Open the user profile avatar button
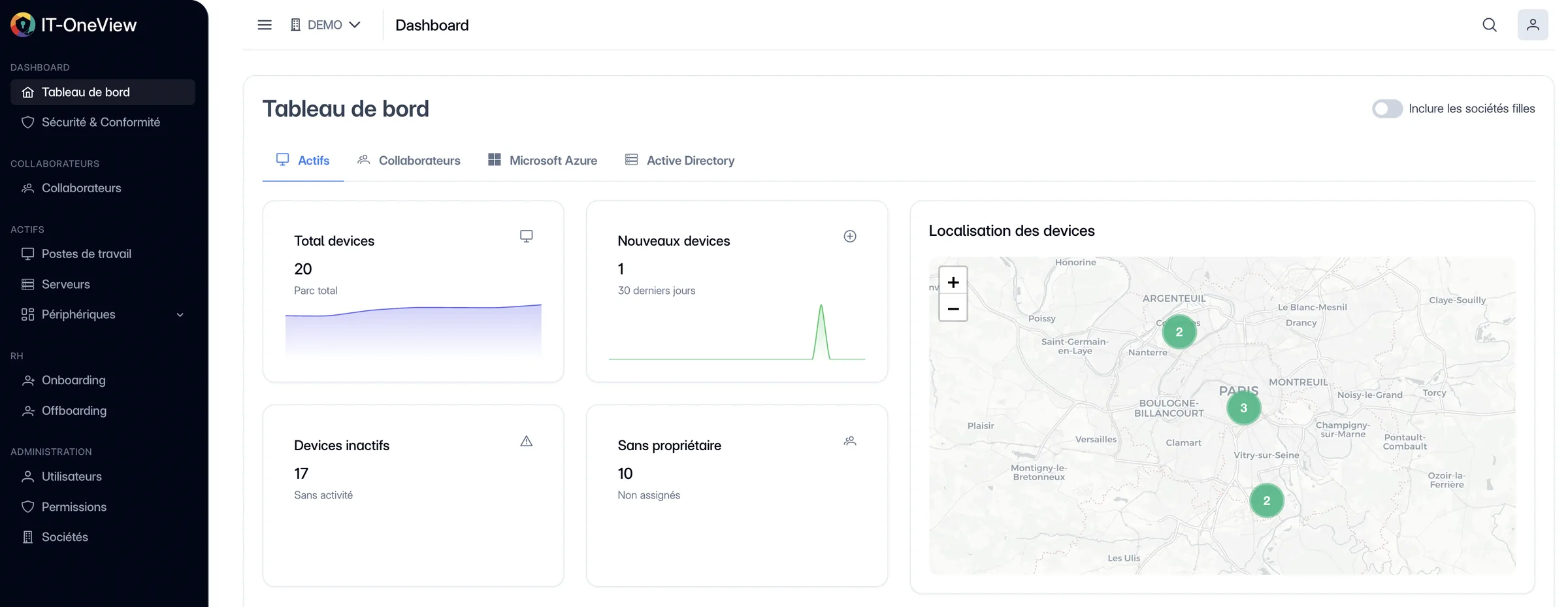Image resolution: width=1568 pixels, height=607 pixels. point(1533,25)
